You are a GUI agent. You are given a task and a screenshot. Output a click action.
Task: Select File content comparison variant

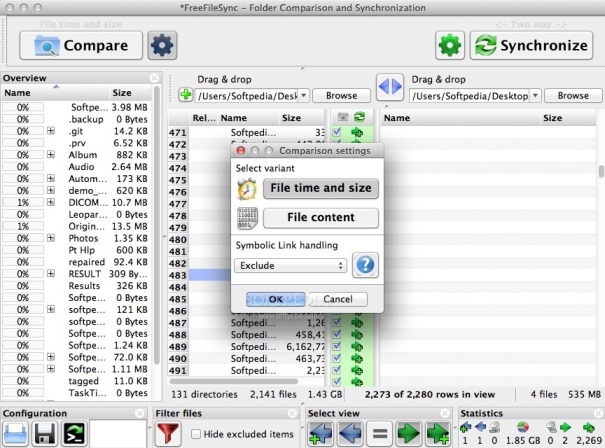321,218
